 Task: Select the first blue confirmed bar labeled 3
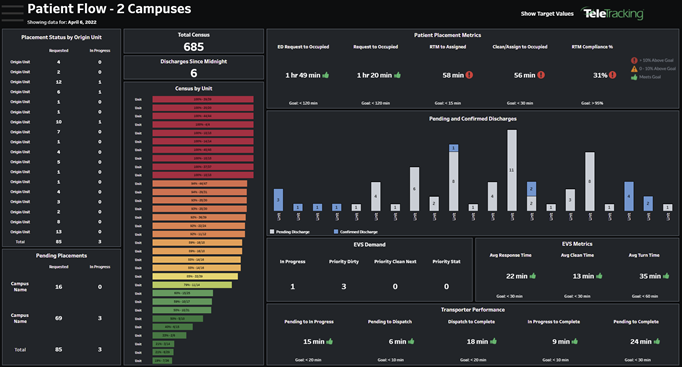click(x=278, y=200)
